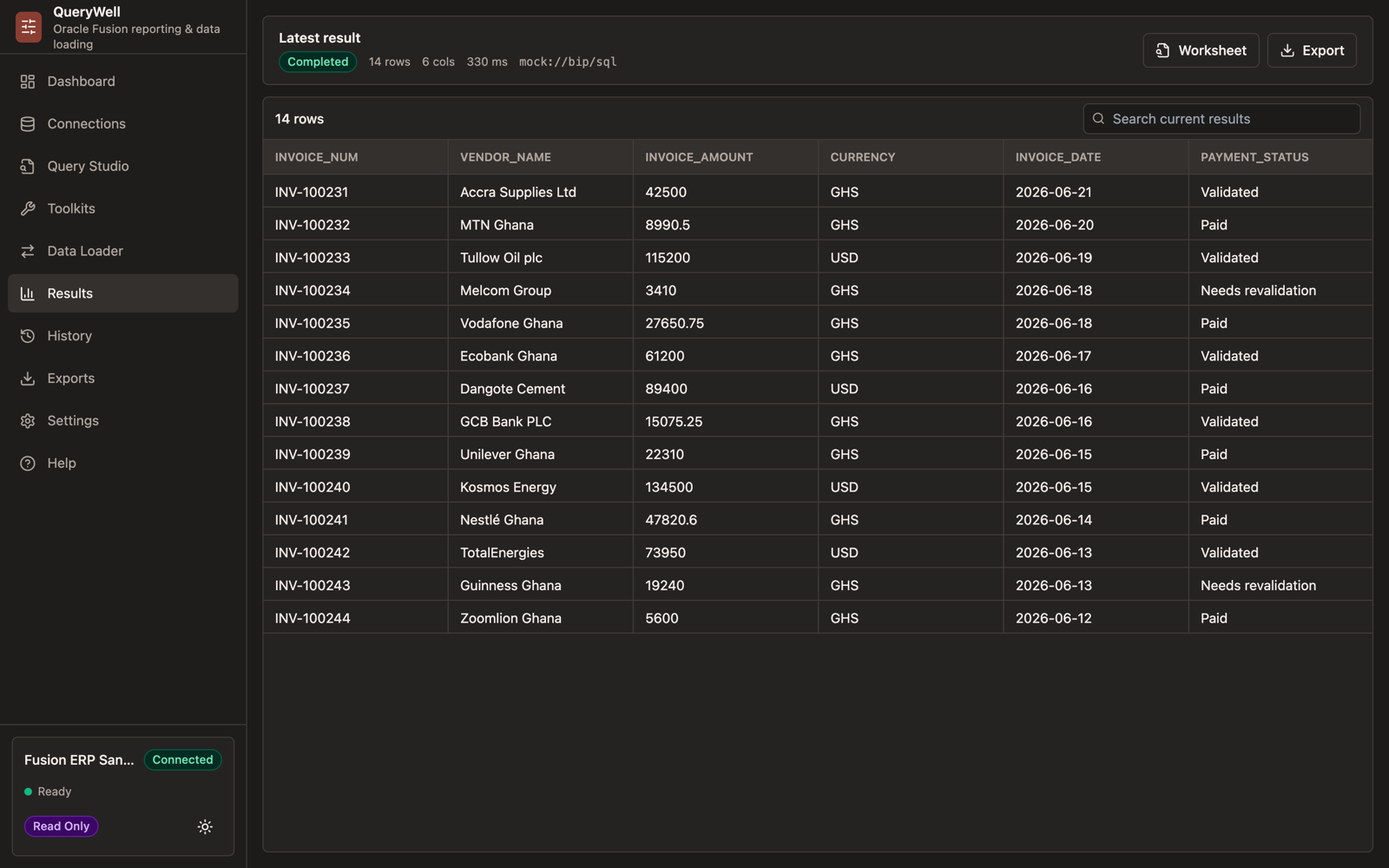Image resolution: width=1389 pixels, height=868 pixels.
Task: Open Query Studio from the sidebar
Action: tap(123, 167)
